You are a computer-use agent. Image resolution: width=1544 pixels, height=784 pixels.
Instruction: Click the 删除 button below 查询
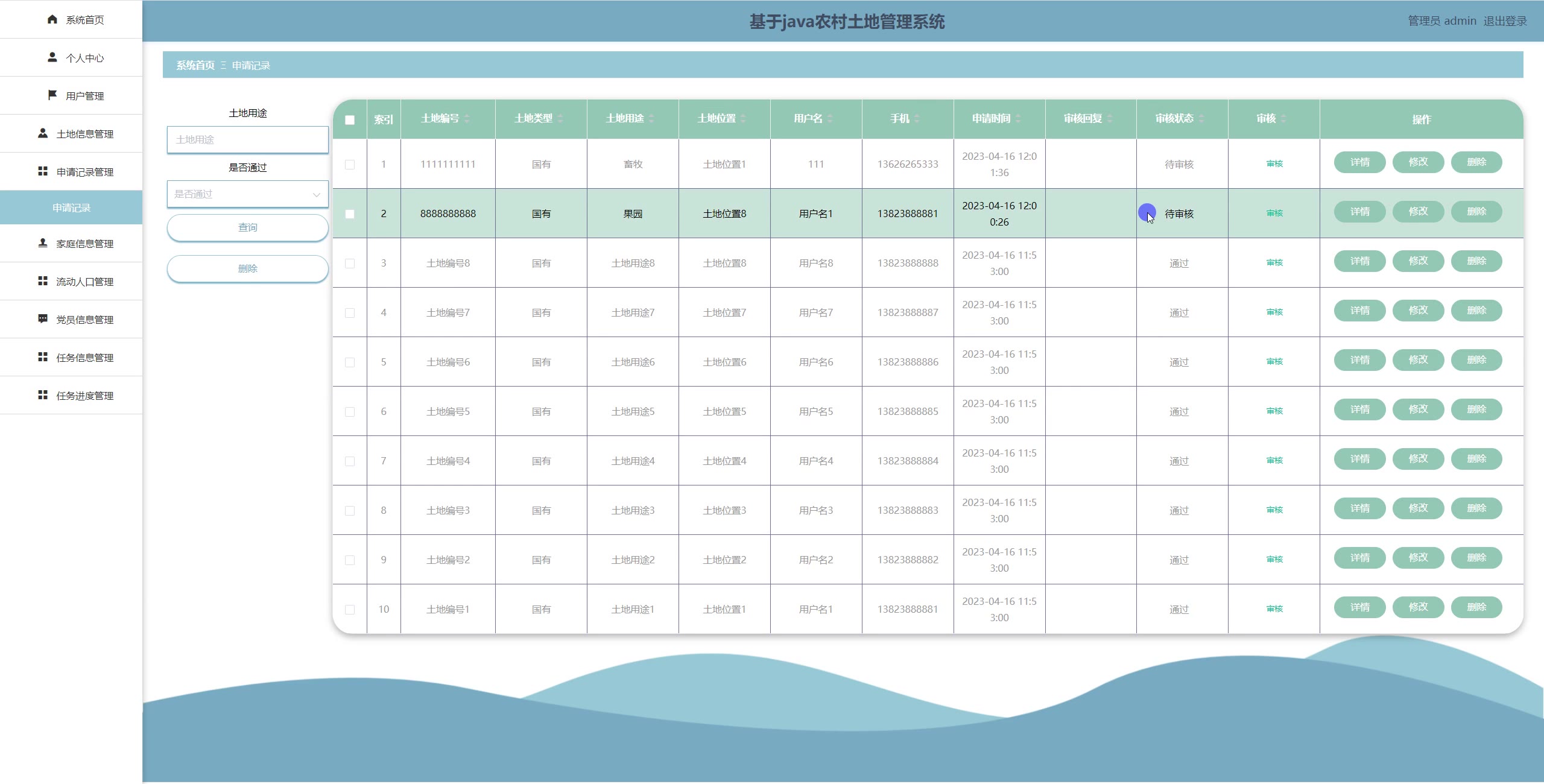tap(248, 268)
